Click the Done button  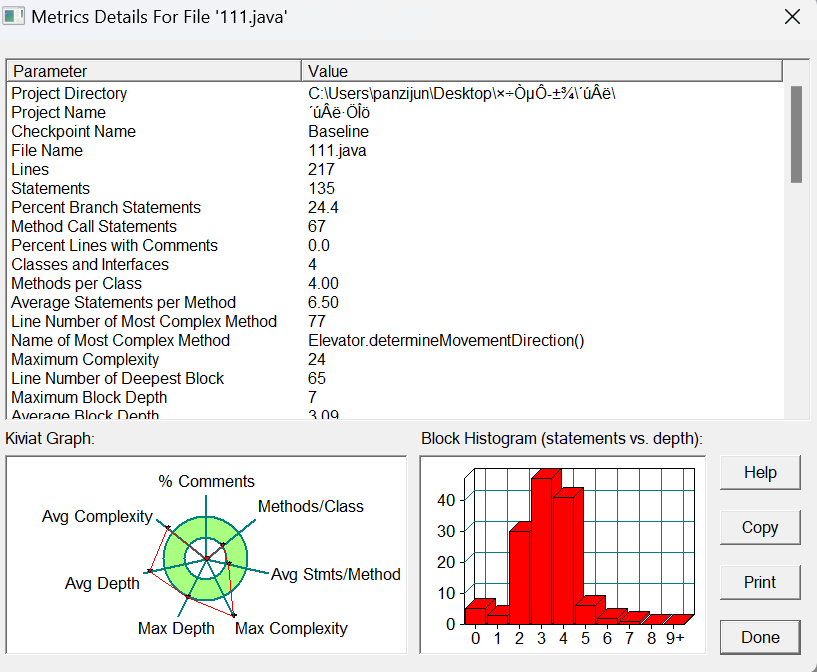760,637
